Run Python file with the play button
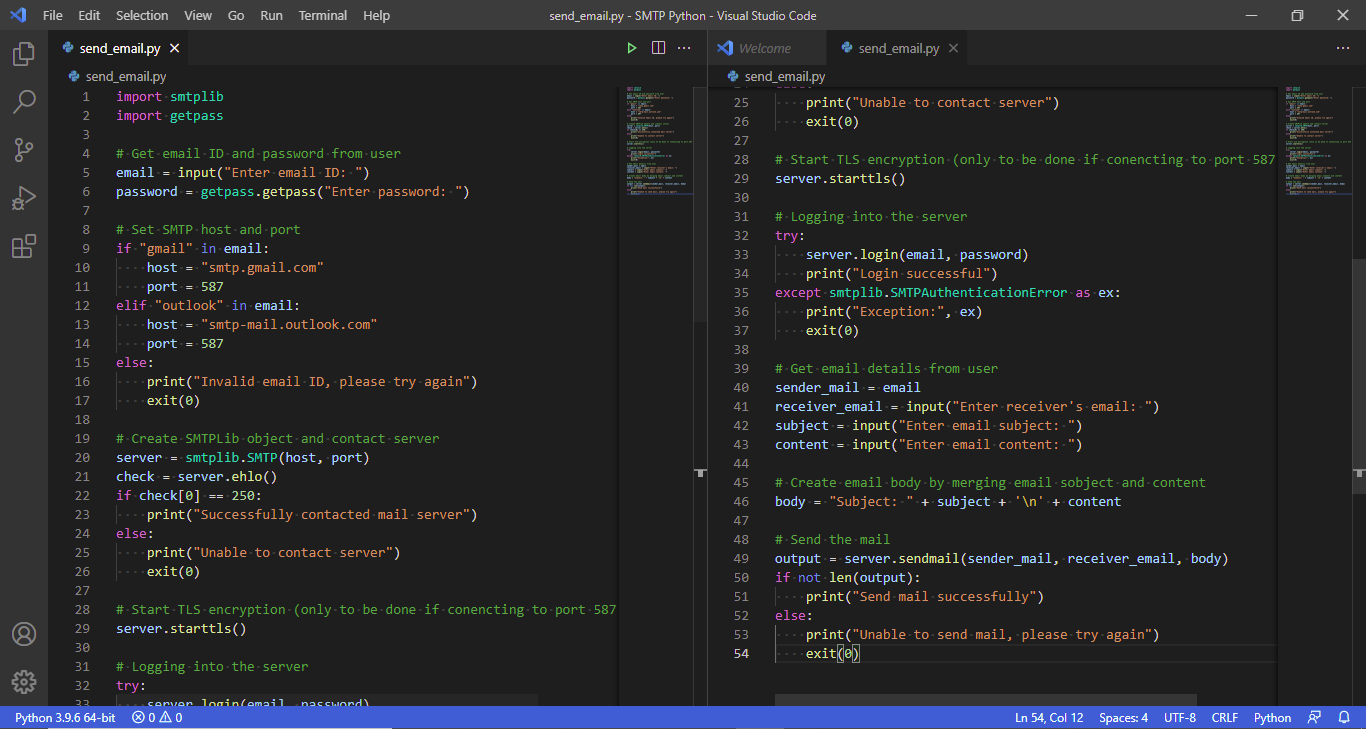 point(631,48)
